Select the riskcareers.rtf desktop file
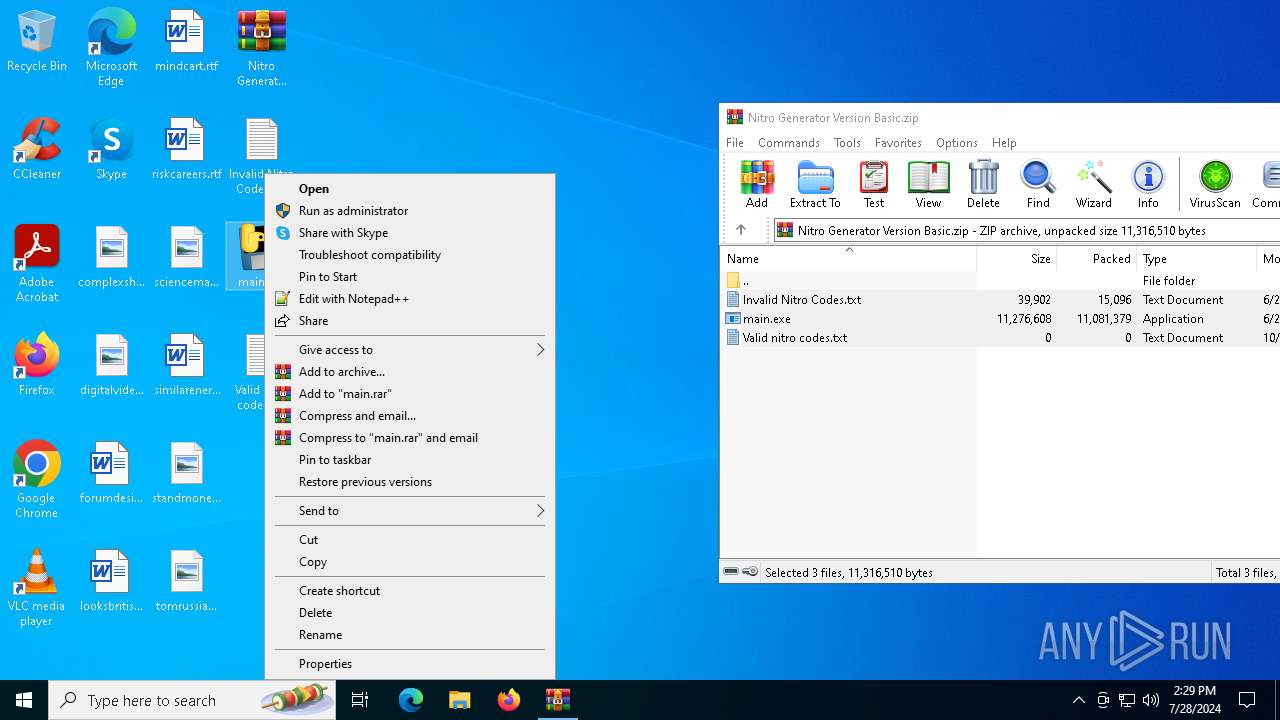Image resolution: width=1280 pixels, height=720 pixels. pos(186,150)
